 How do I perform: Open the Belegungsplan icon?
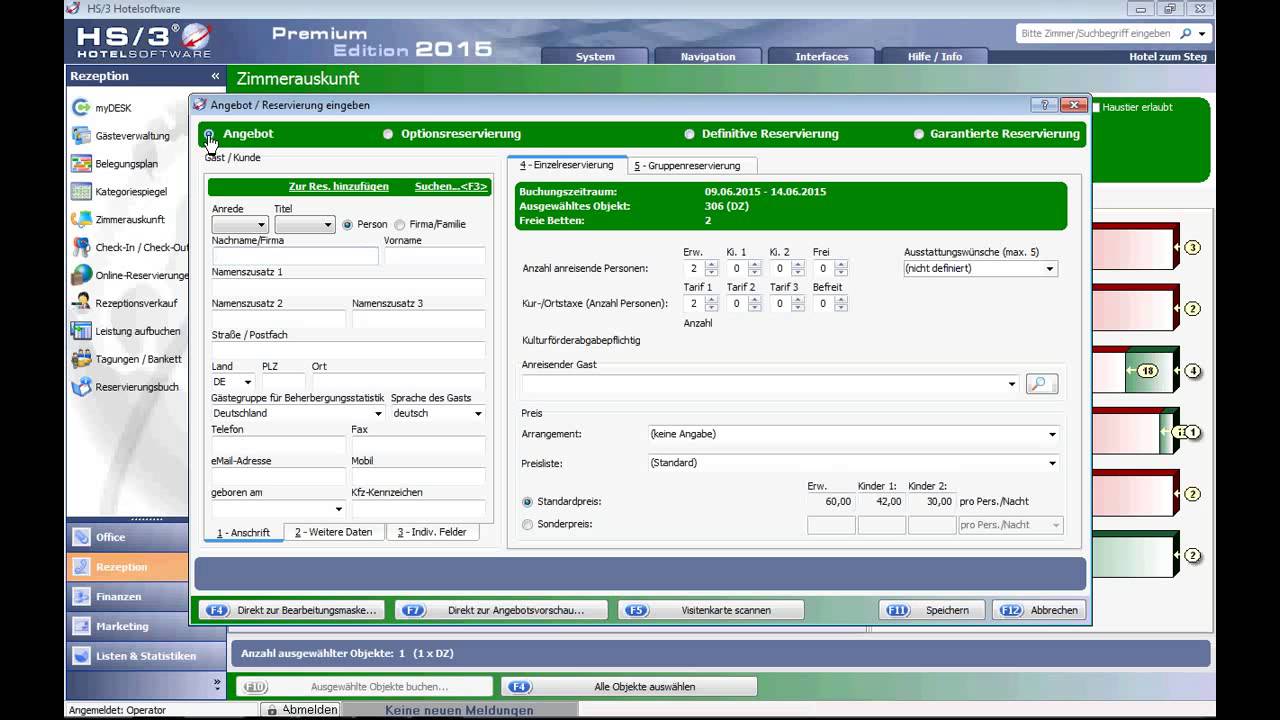pyautogui.click(x=81, y=164)
